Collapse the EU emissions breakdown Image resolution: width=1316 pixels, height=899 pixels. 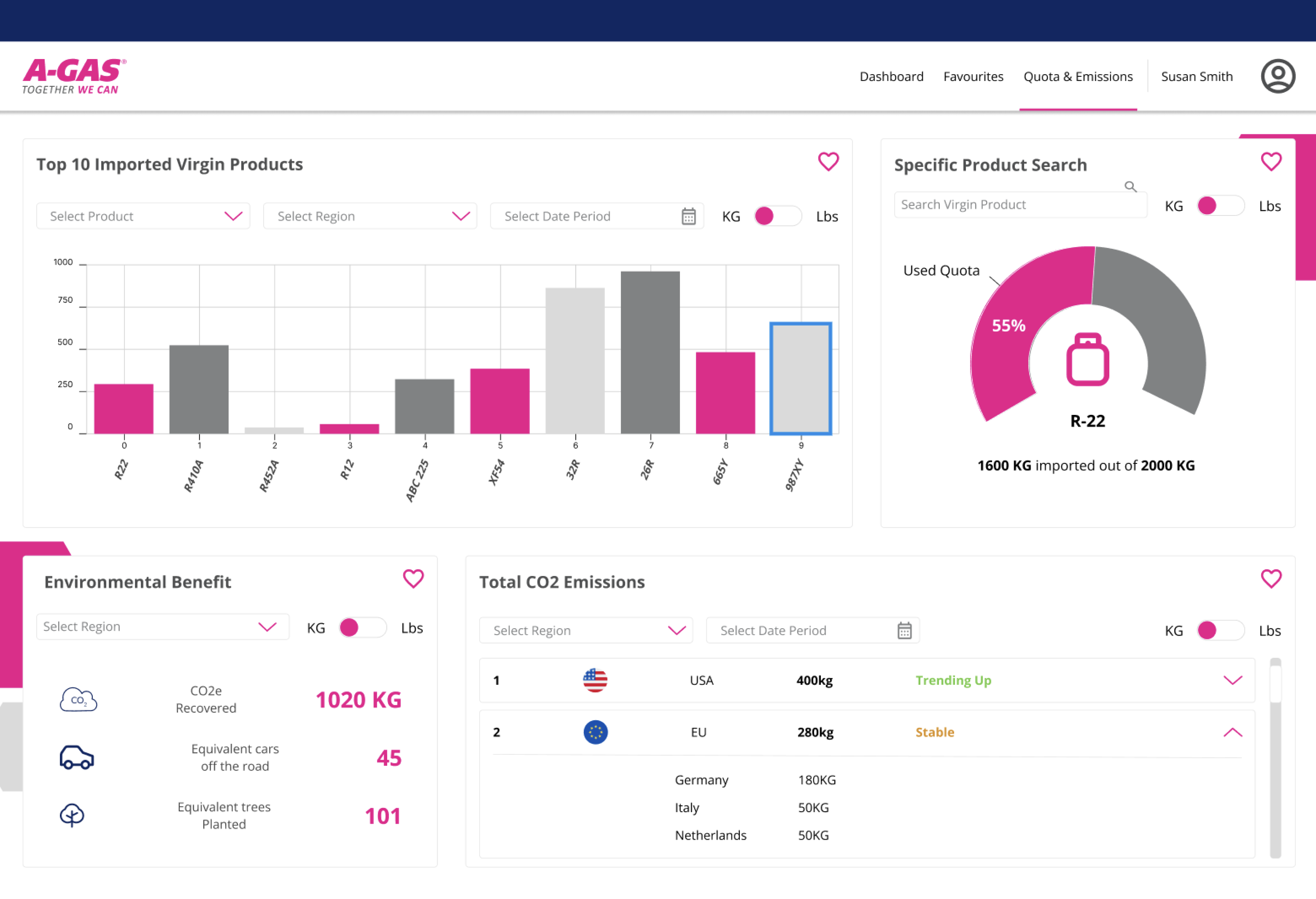tap(1233, 731)
